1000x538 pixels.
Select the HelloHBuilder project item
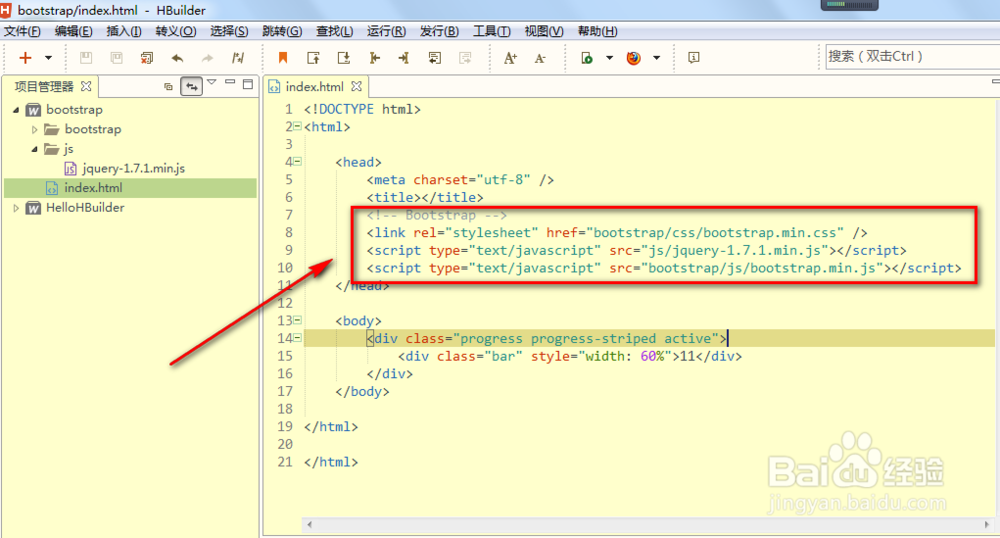[85, 207]
